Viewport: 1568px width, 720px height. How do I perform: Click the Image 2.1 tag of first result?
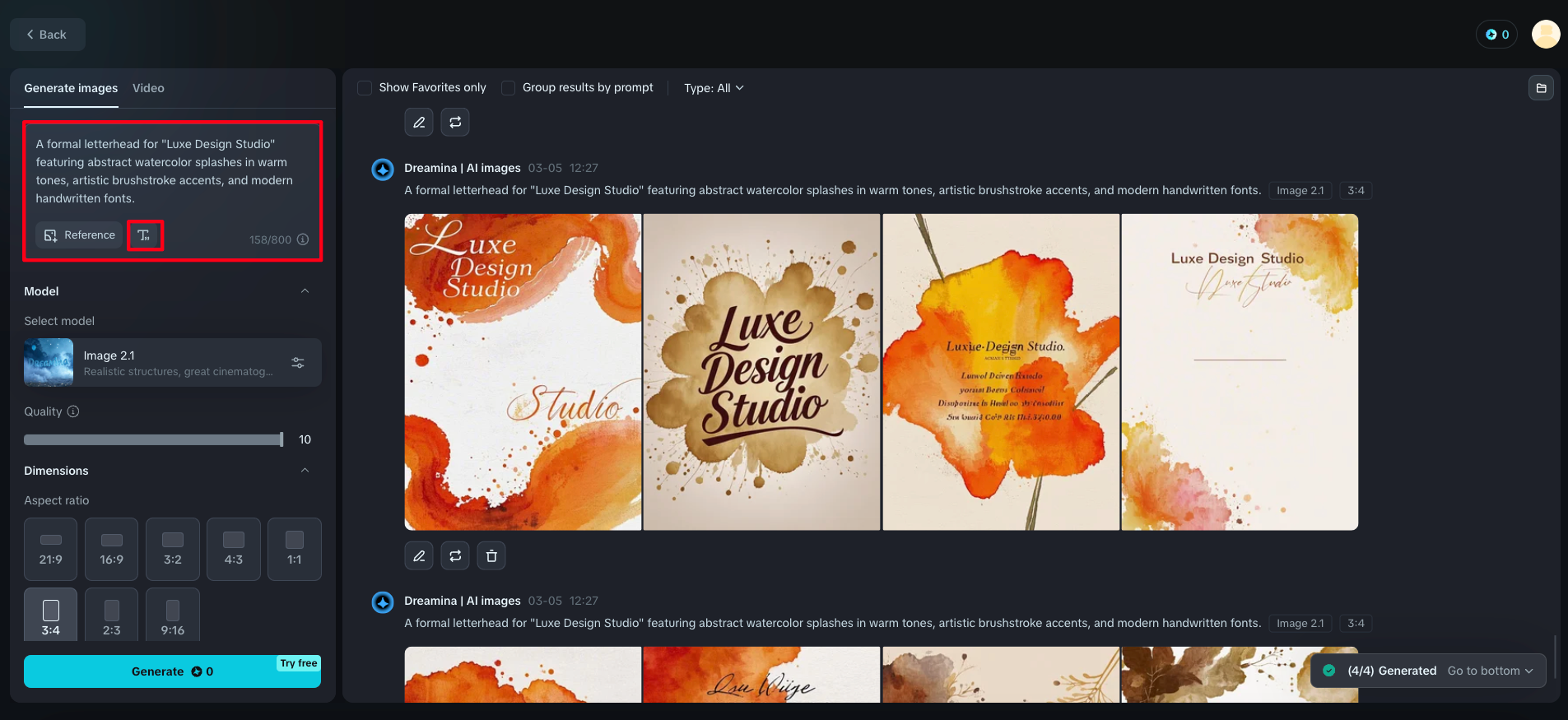click(1300, 191)
